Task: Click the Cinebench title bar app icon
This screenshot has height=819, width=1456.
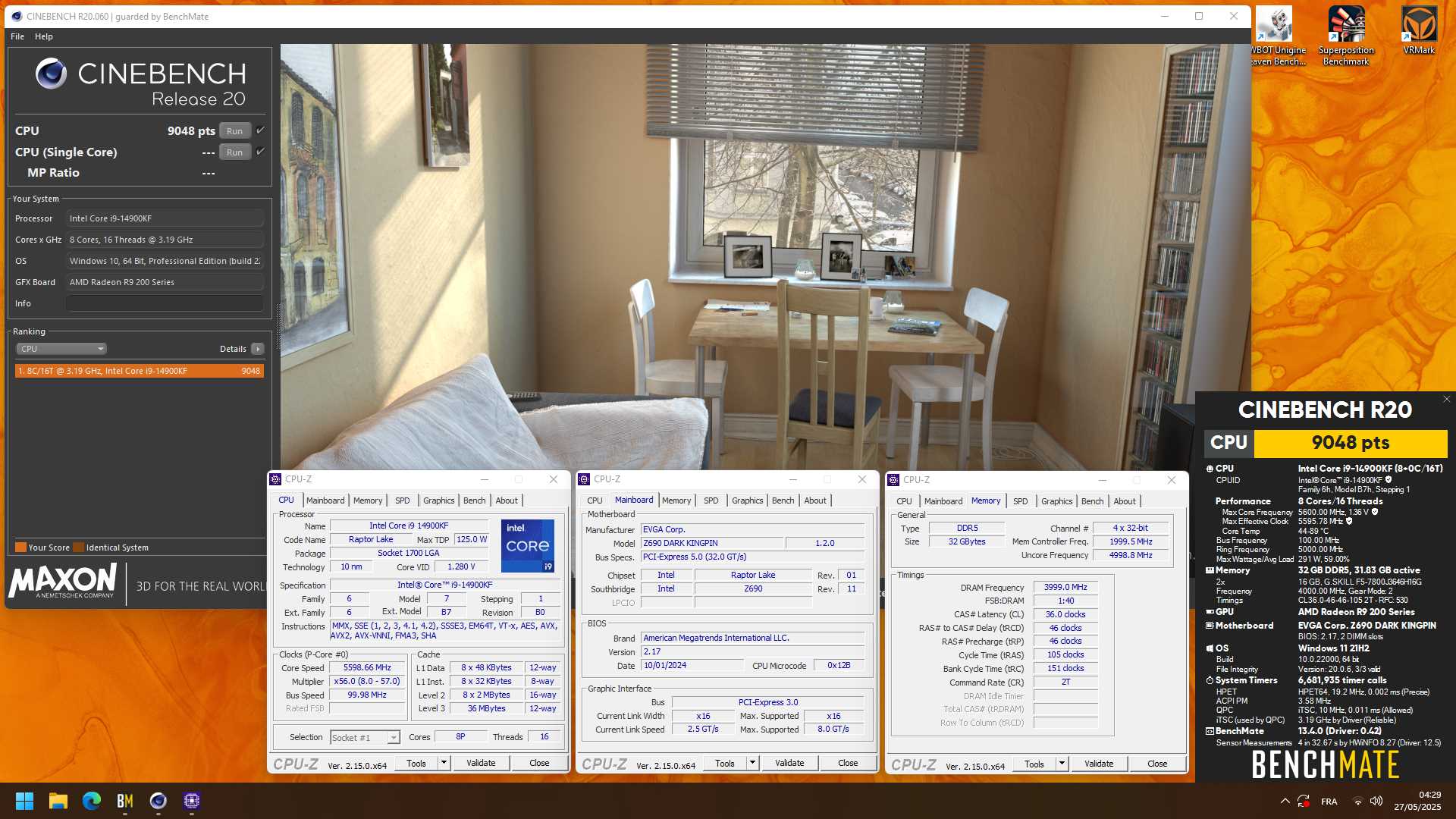Action: [17, 16]
